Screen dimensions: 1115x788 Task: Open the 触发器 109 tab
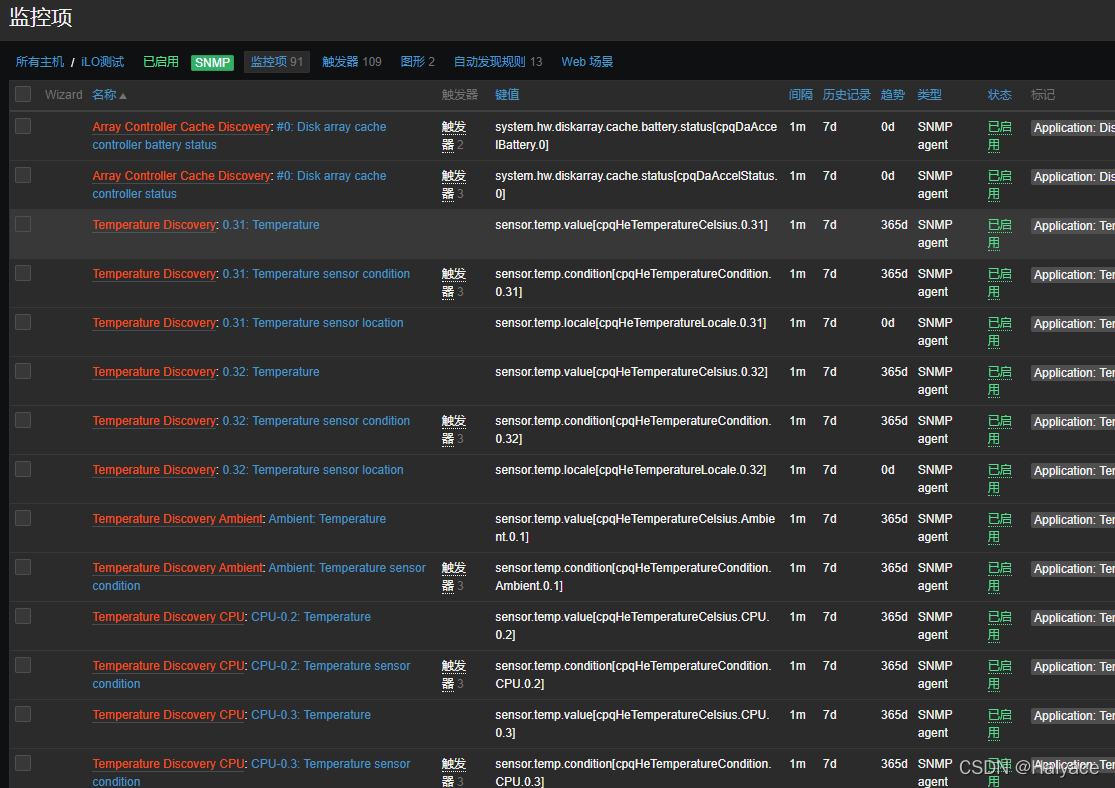[x=351, y=62]
